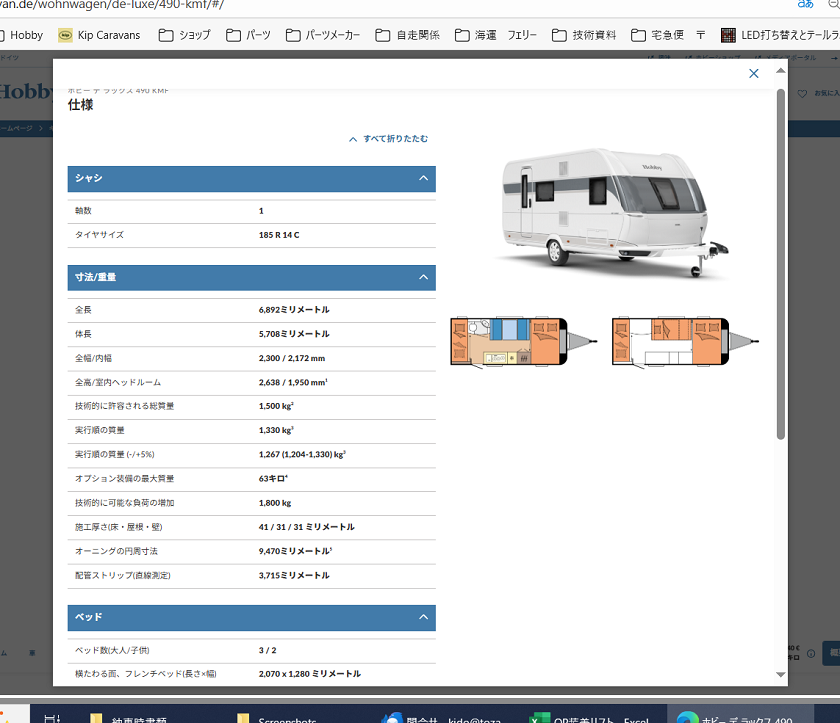
Task: Open the 宅急便 bookmark folder
Action: 657,35
